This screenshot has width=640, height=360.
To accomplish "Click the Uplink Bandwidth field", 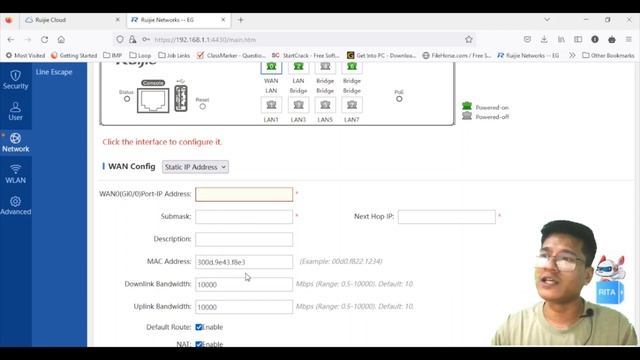I will [x=244, y=307].
